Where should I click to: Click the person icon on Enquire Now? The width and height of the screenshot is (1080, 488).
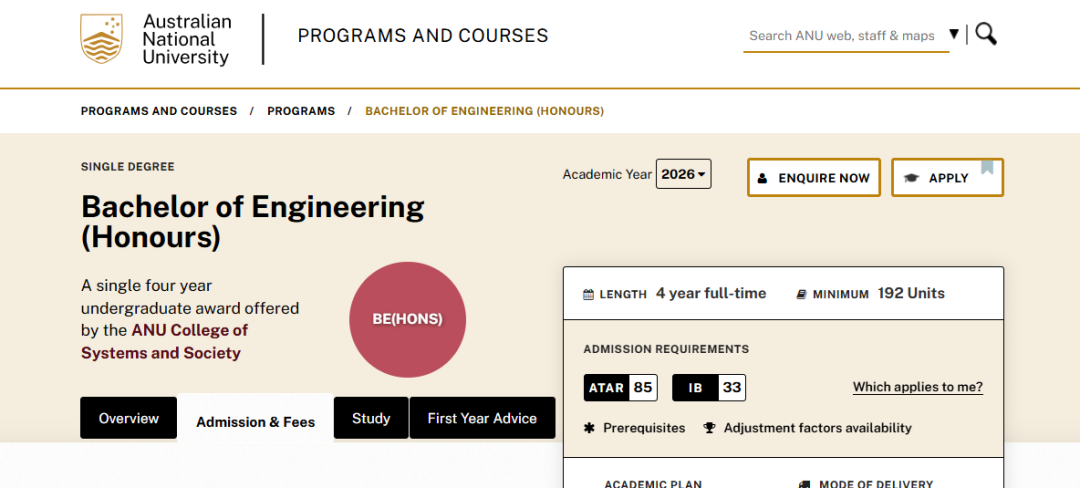tap(762, 178)
